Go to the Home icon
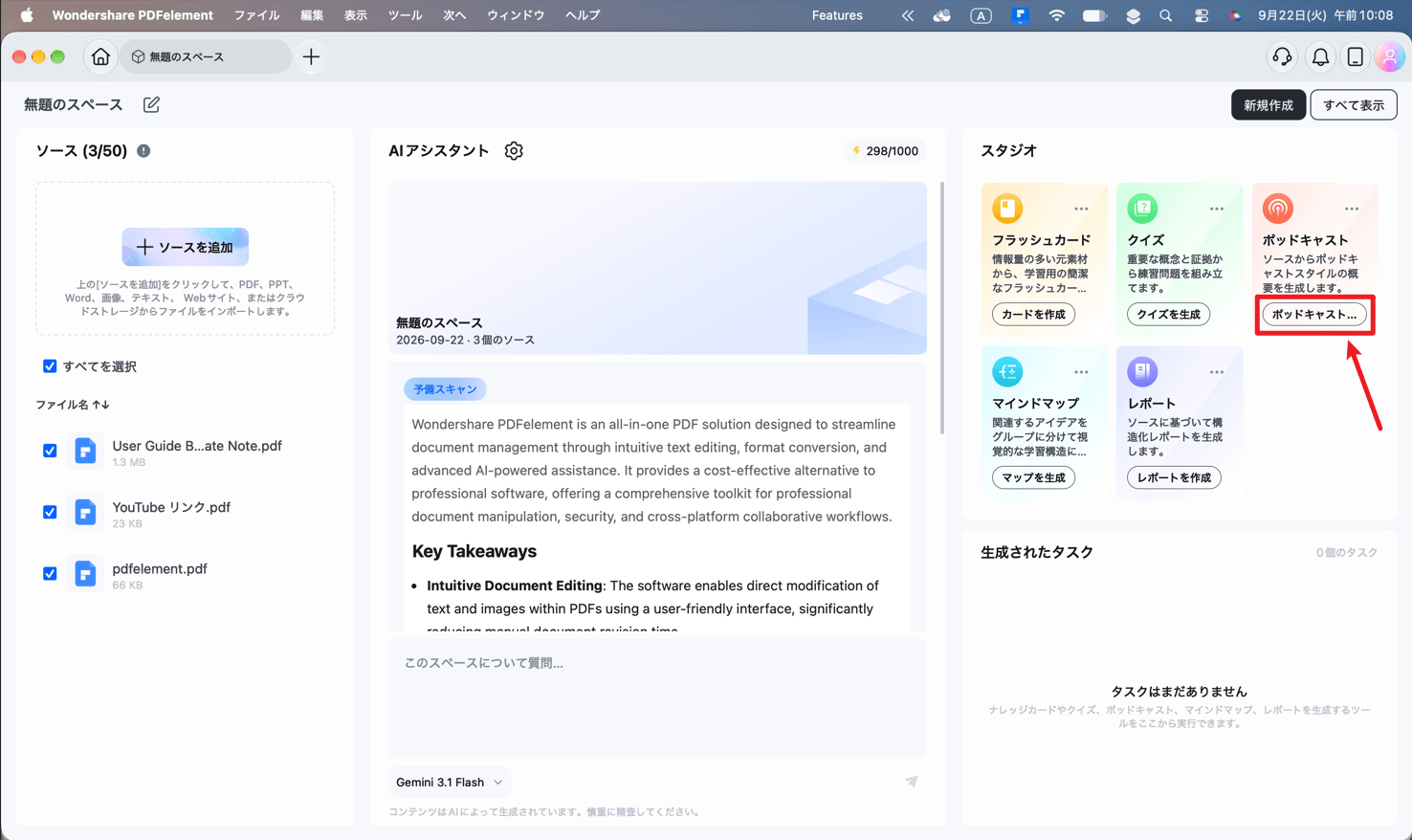Viewport: 1412px width, 840px height. point(100,57)
